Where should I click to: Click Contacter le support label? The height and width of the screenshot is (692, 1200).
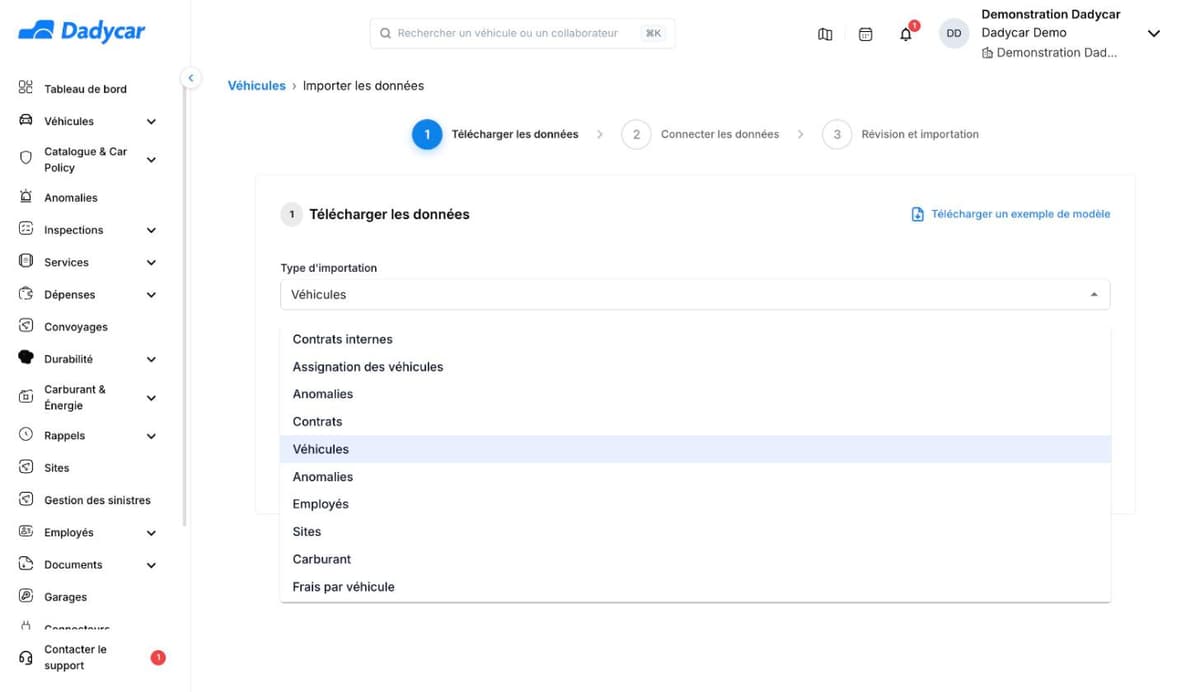coord(75,658)
